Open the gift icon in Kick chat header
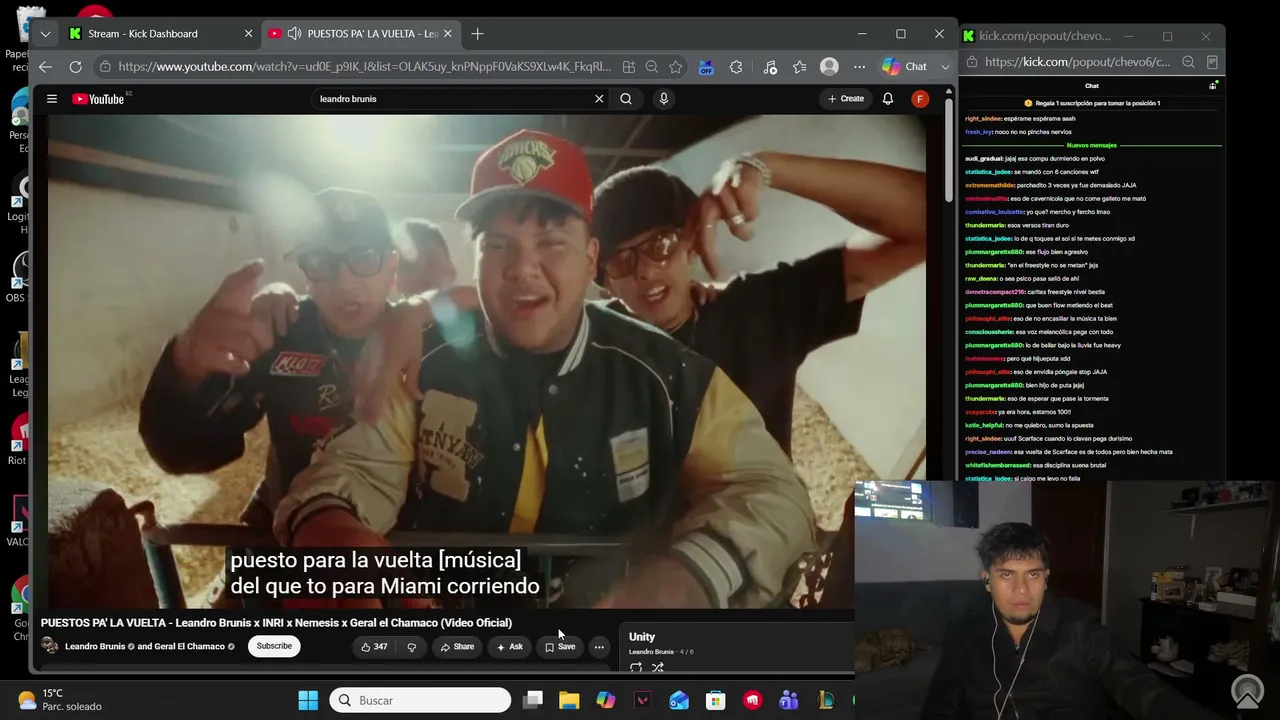The height and width of the screenshot is (720, 1280). [1213, 86]
